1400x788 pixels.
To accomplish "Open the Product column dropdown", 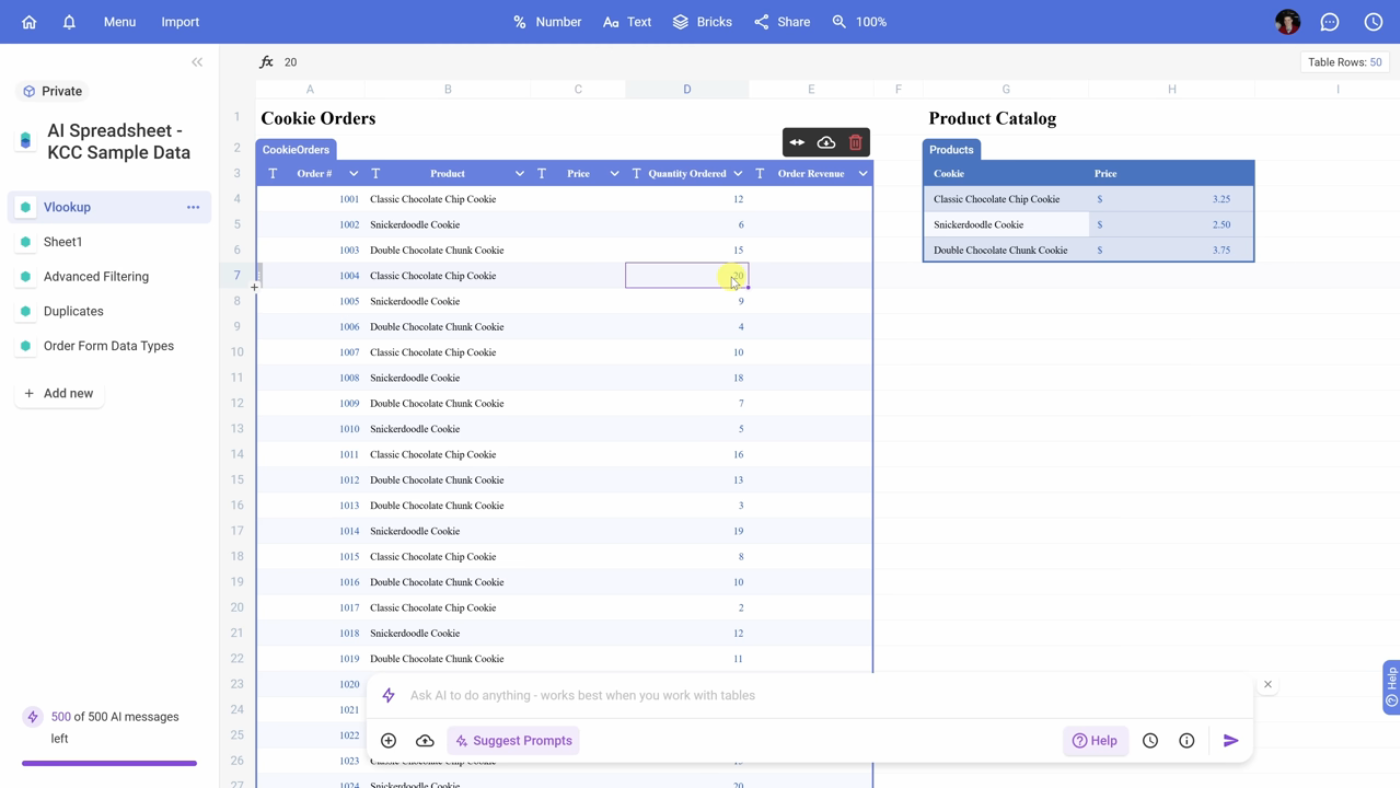I will 519,174.
